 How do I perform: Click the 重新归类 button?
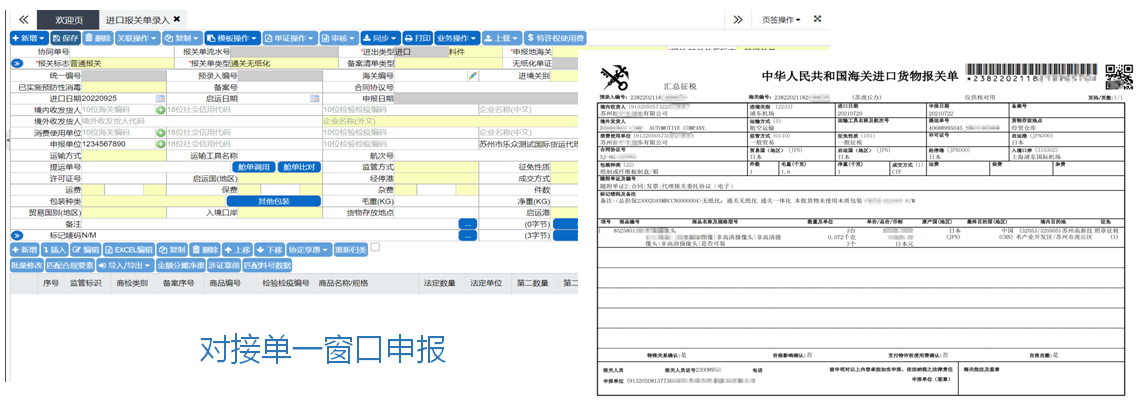pyautogui.click(x=351, y=249)
